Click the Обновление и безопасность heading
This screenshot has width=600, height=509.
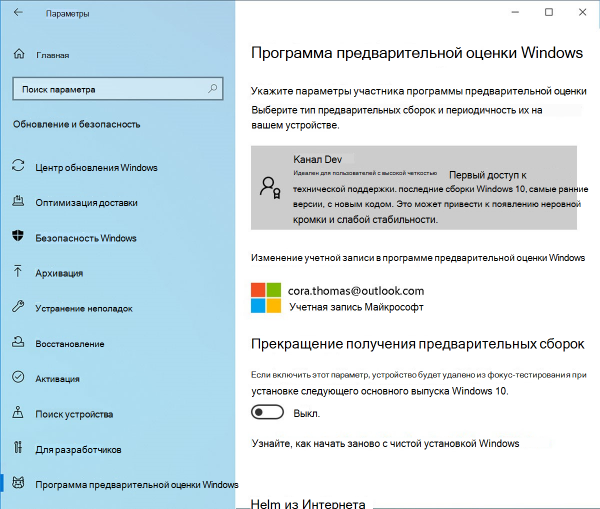77,124
